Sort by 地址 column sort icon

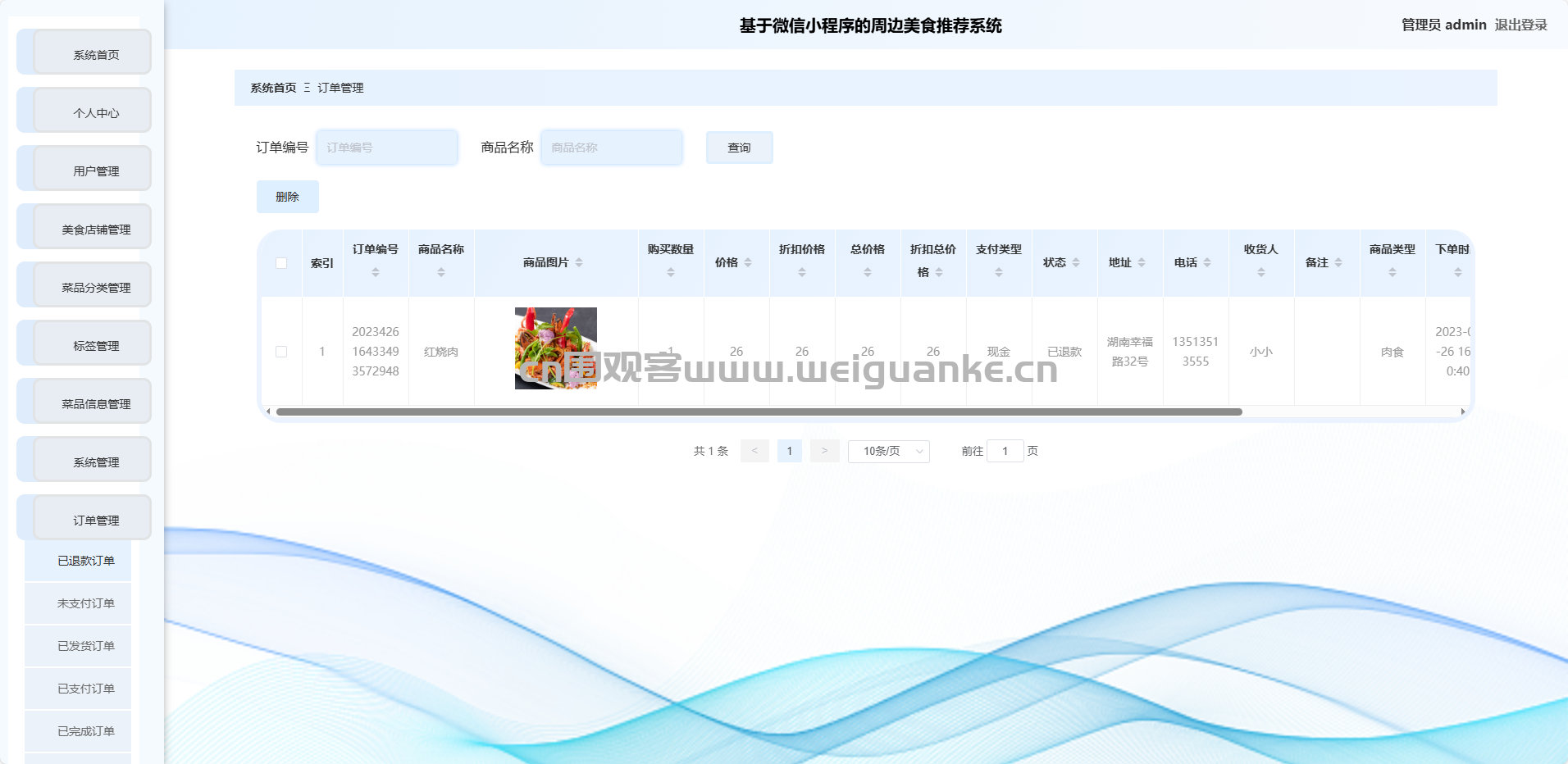point(1142,262)
